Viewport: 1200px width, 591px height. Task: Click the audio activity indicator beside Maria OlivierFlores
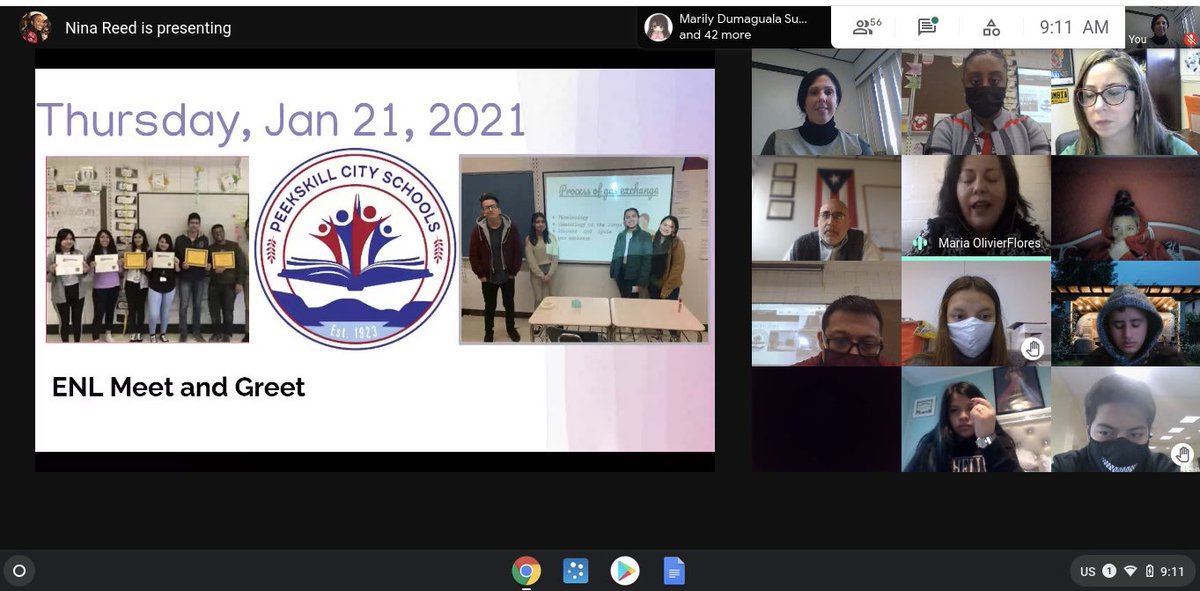coord(920,243)
